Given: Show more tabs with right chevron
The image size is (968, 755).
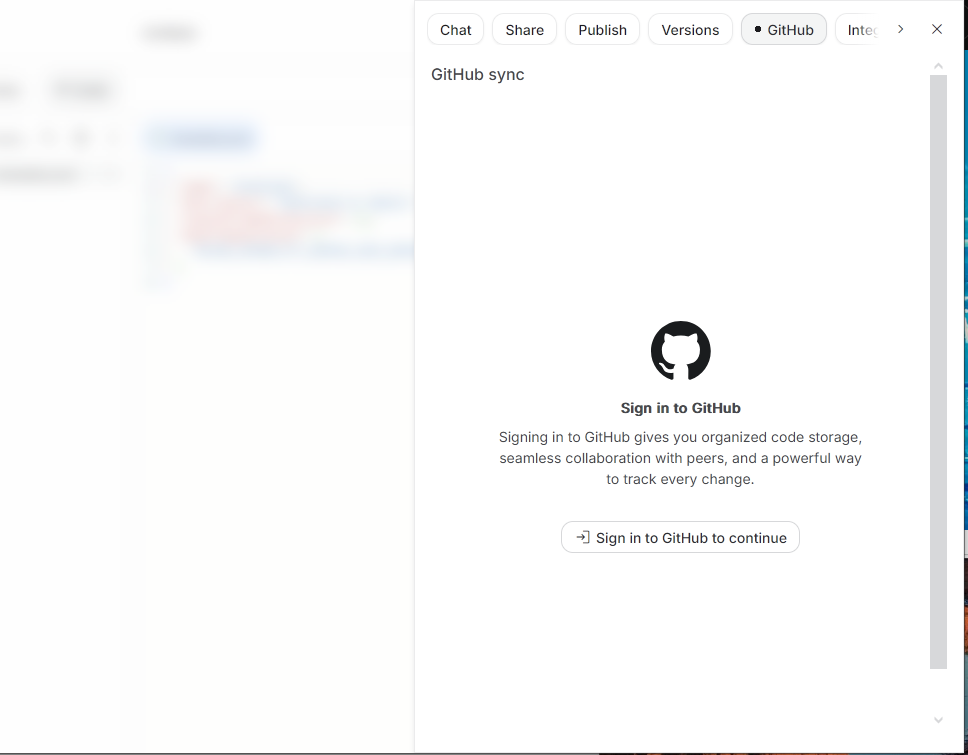Looking at the screenshot, I should tap(900, 29).
